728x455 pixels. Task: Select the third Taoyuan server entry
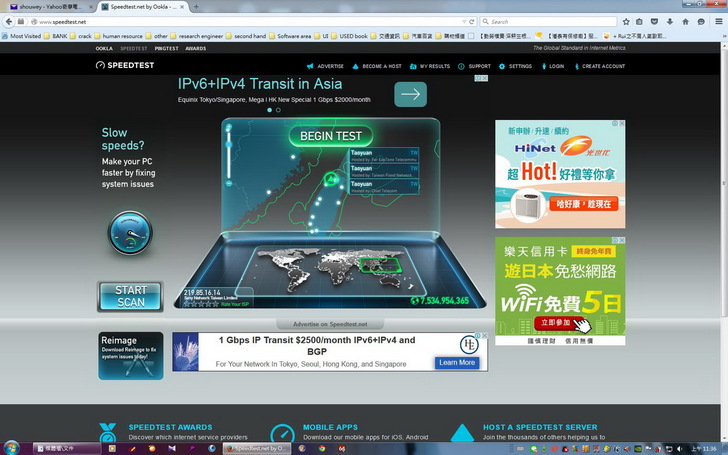(x=384, y=187)
